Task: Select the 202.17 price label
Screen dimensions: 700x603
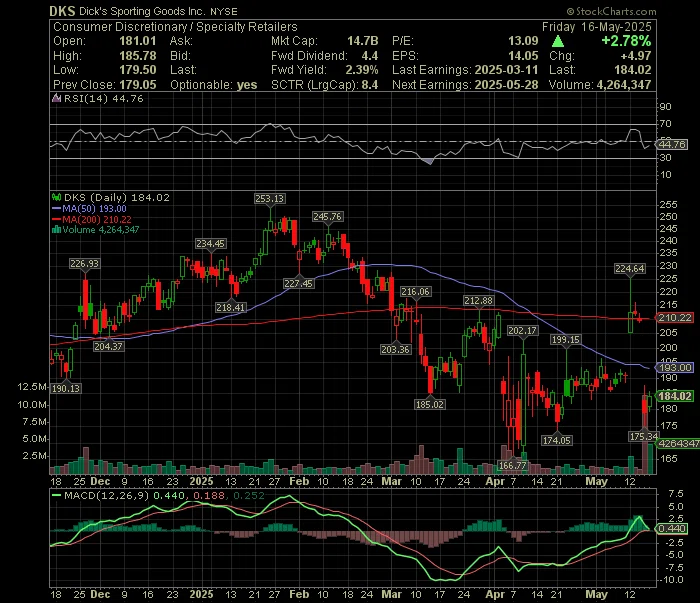Action: (523, 330)
